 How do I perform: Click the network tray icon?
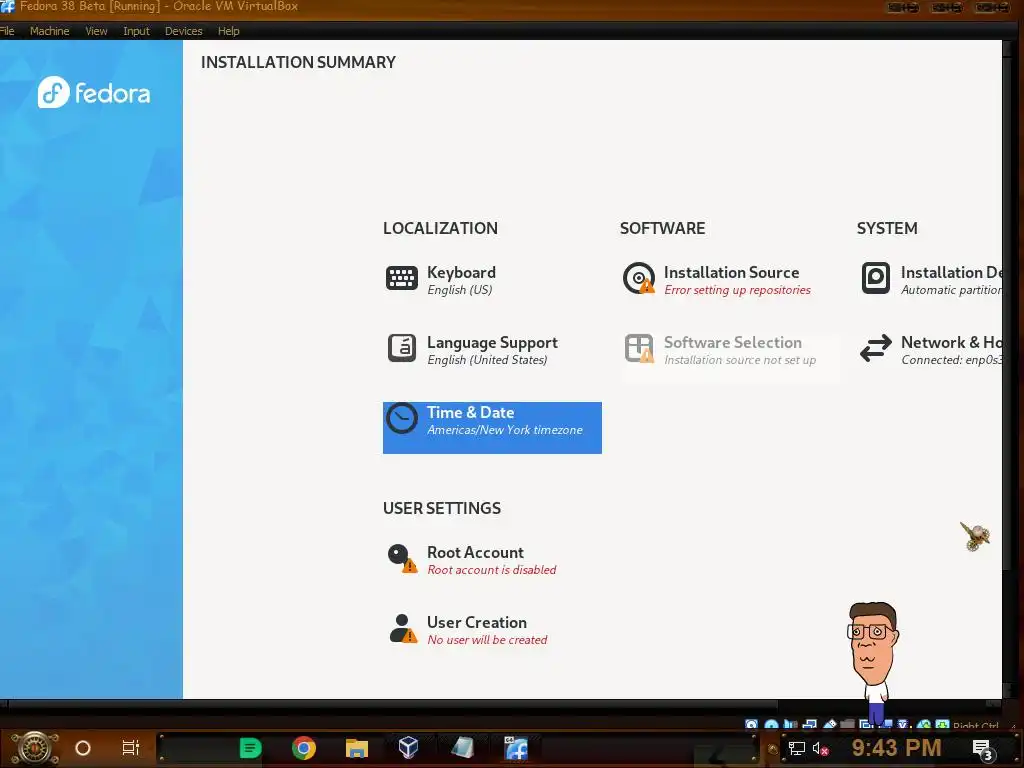796,748
